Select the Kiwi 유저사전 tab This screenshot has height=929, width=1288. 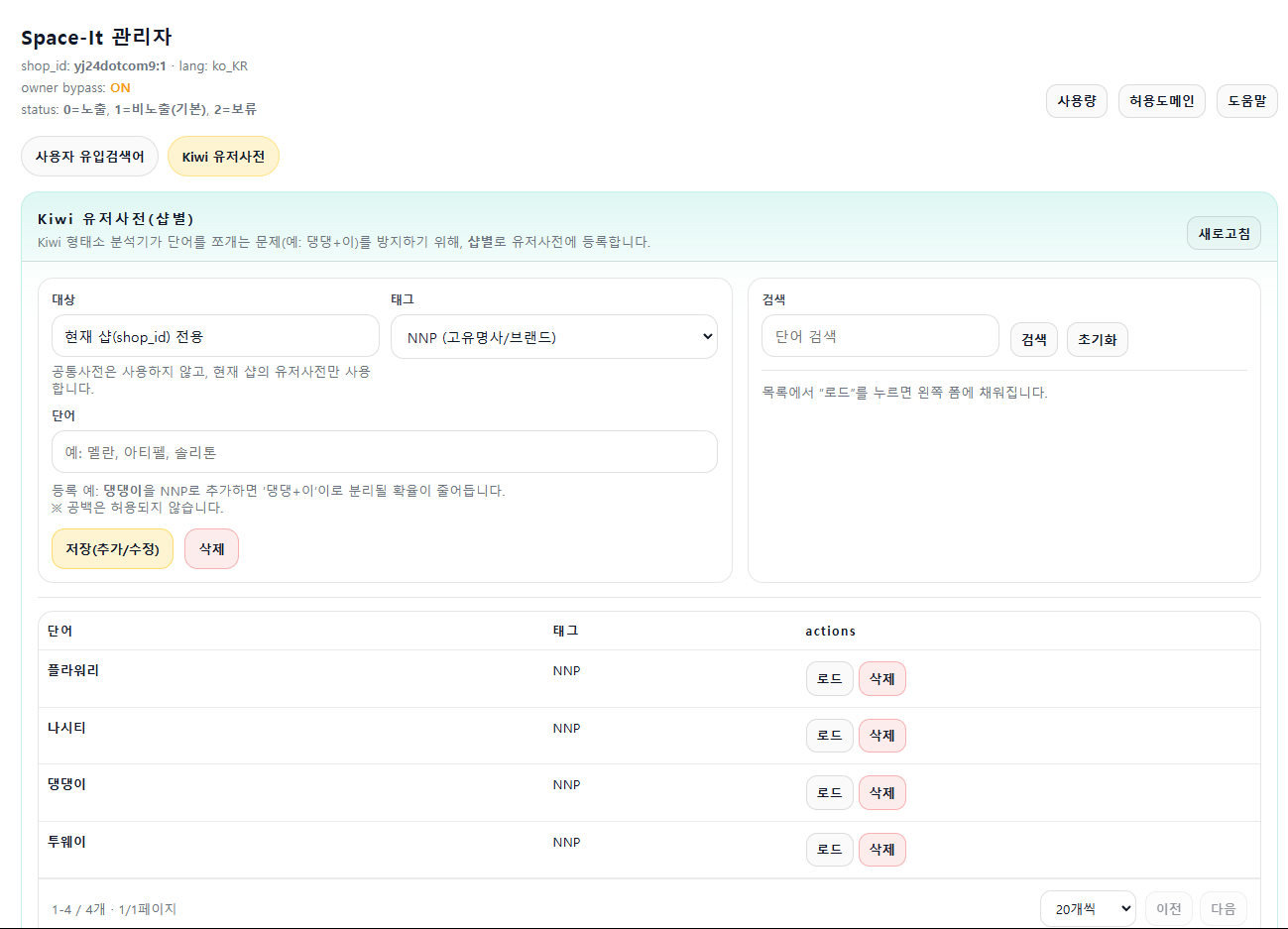[x=223, y=157]
